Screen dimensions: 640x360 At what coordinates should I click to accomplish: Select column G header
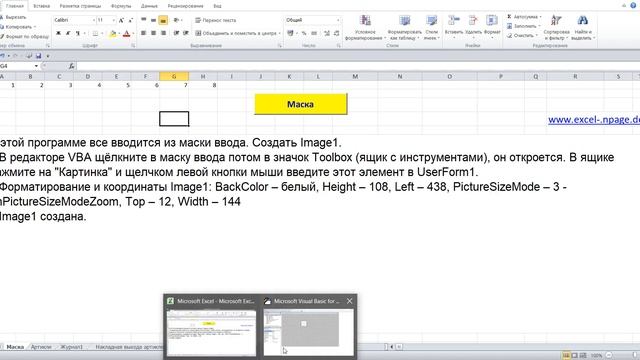pos(174,76)
